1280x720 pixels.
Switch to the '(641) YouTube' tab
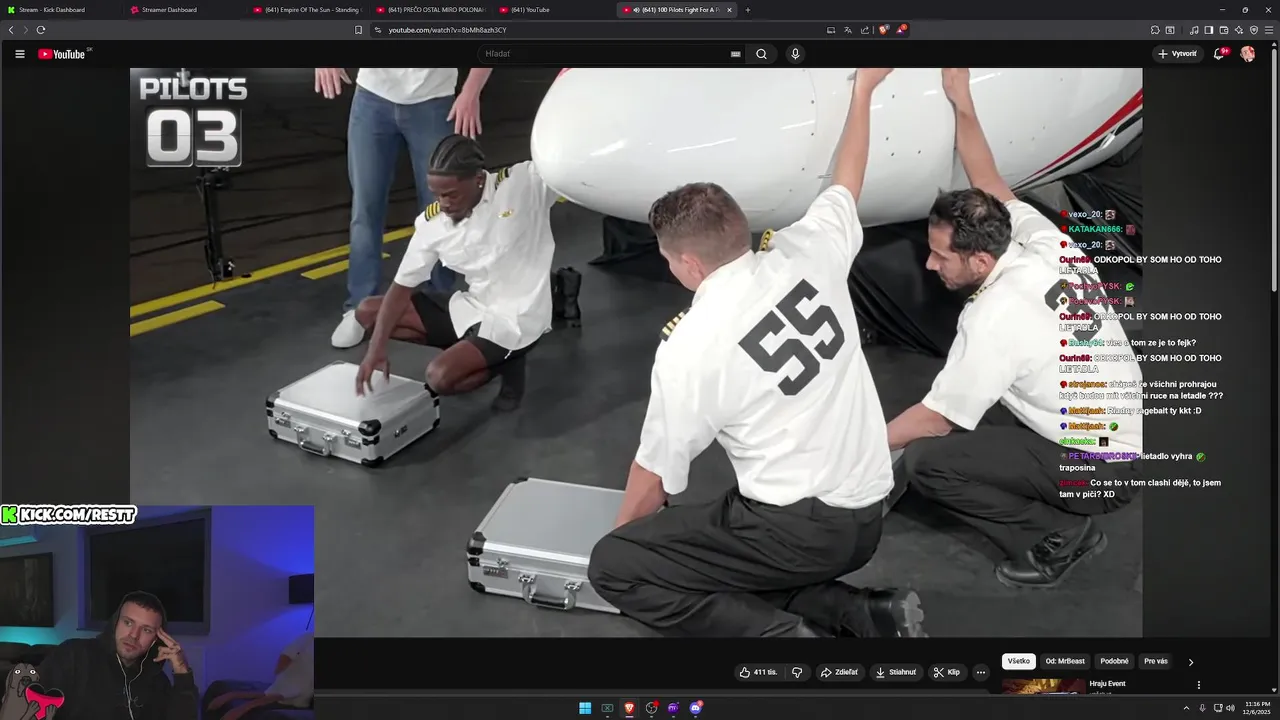coord(552,10)
